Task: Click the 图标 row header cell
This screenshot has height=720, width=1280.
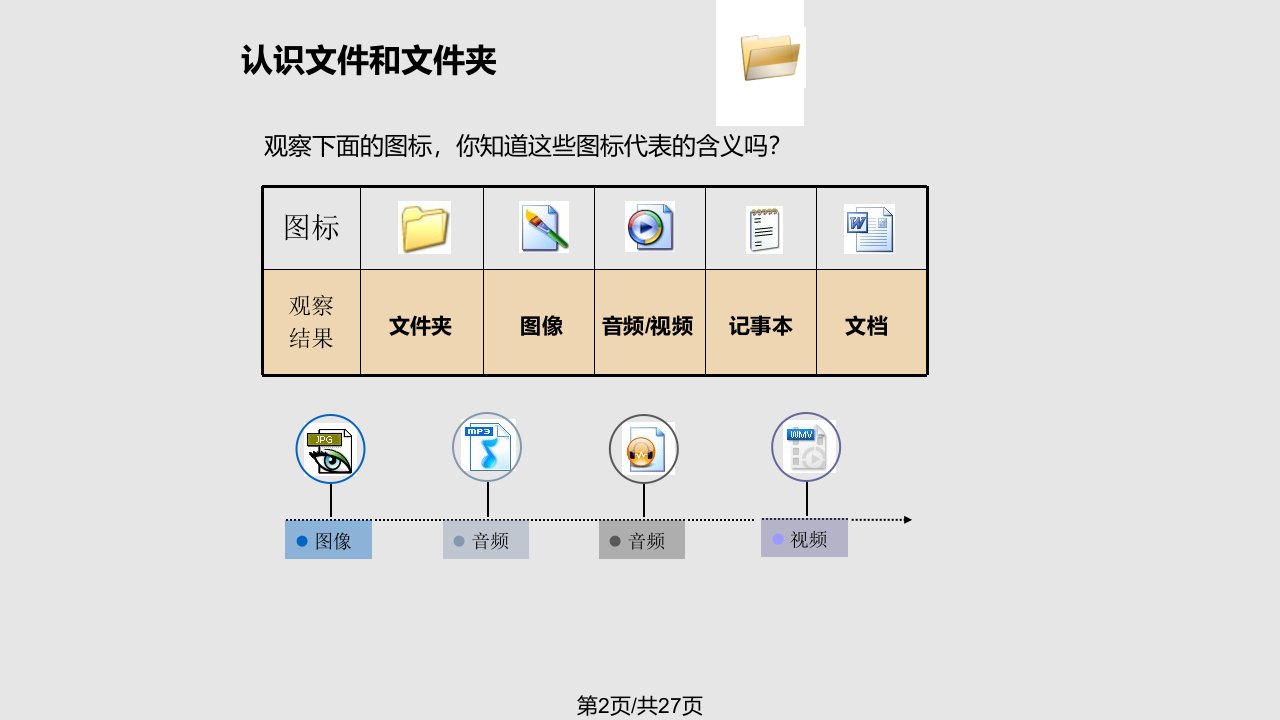Action: point(312,228)
